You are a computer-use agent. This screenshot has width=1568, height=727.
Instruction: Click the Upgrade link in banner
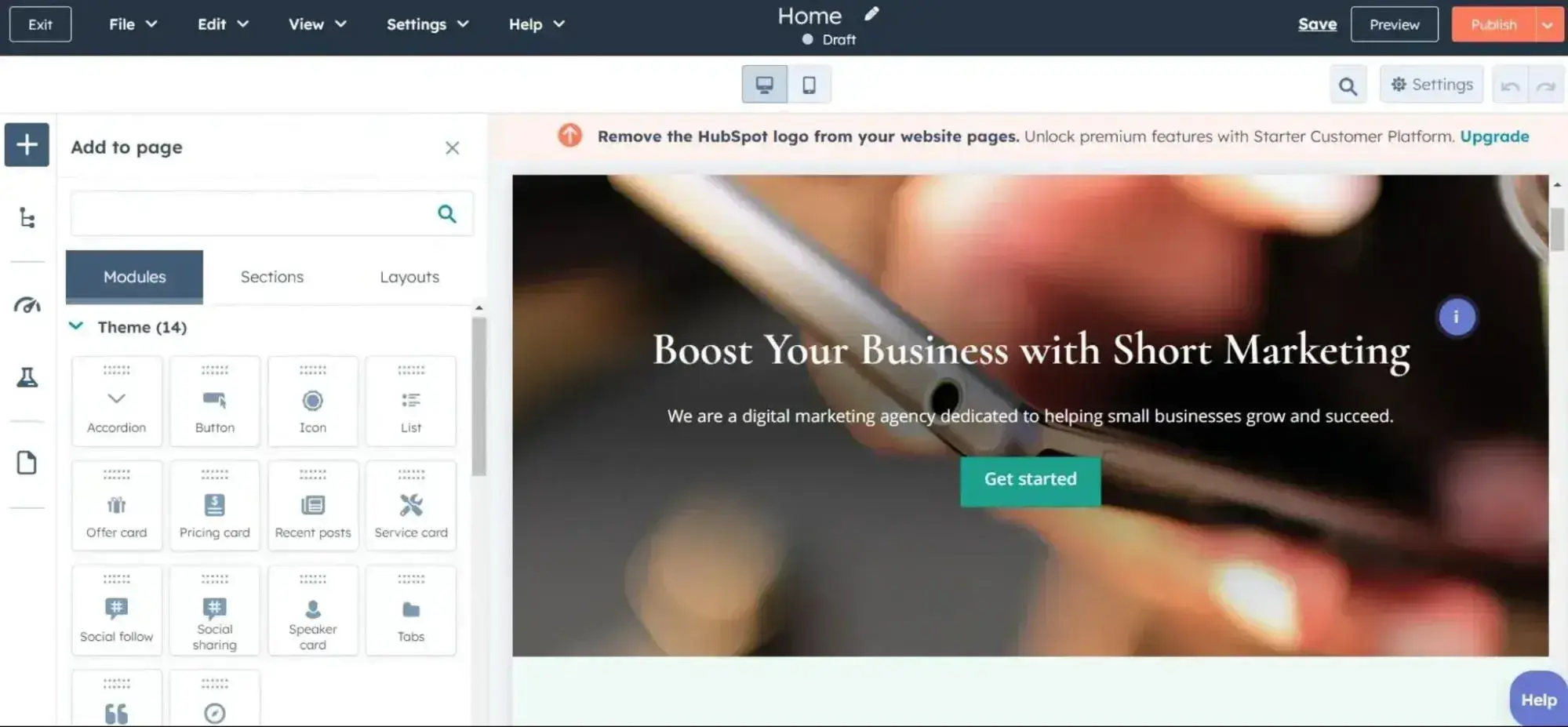coord(1493,136)
